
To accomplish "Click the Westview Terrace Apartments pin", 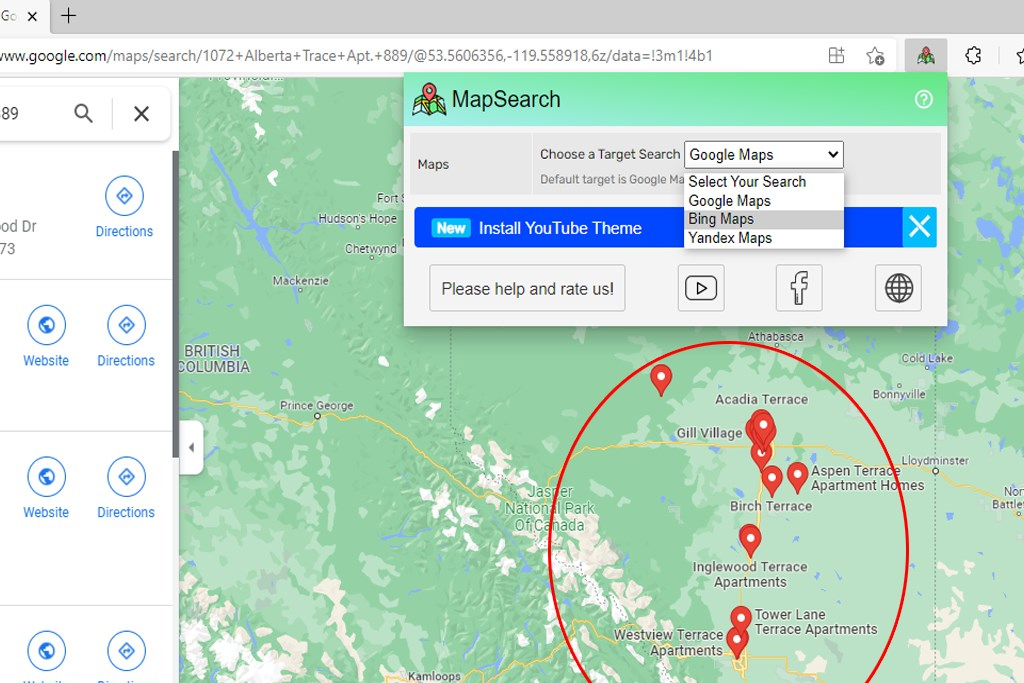I will 737,642.
